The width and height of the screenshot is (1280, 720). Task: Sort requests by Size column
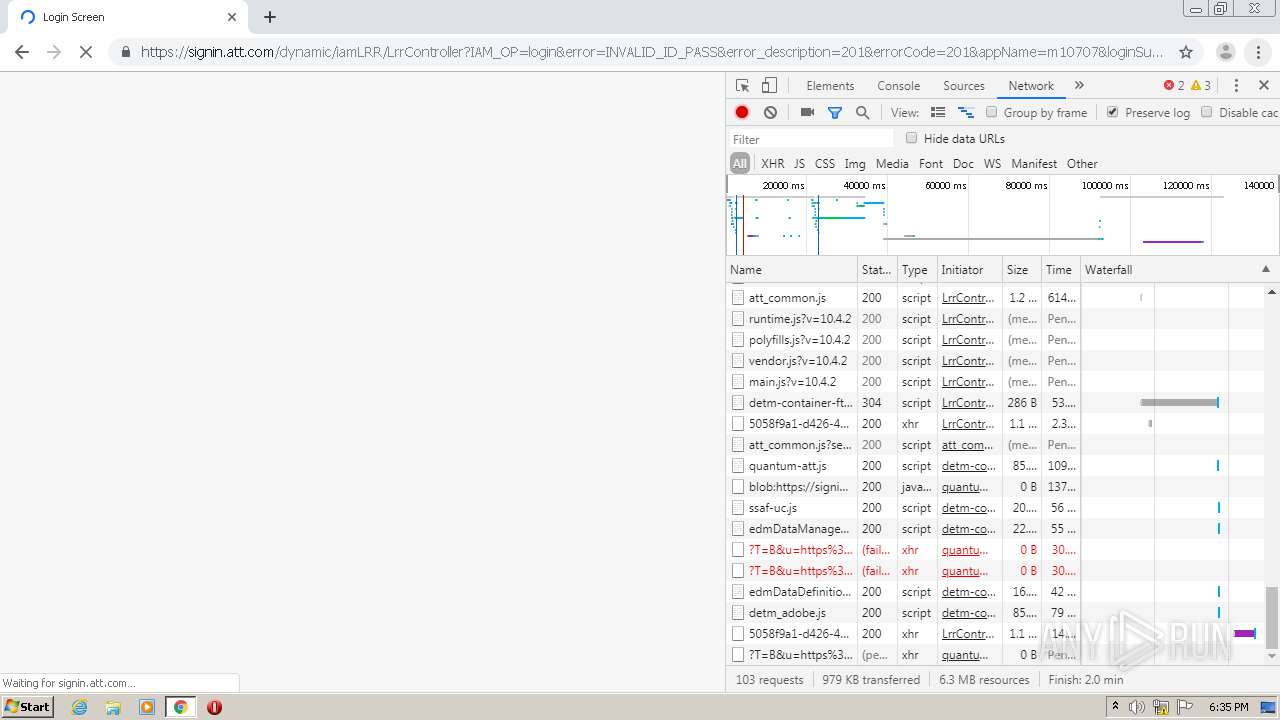(x=1022, y=269)
